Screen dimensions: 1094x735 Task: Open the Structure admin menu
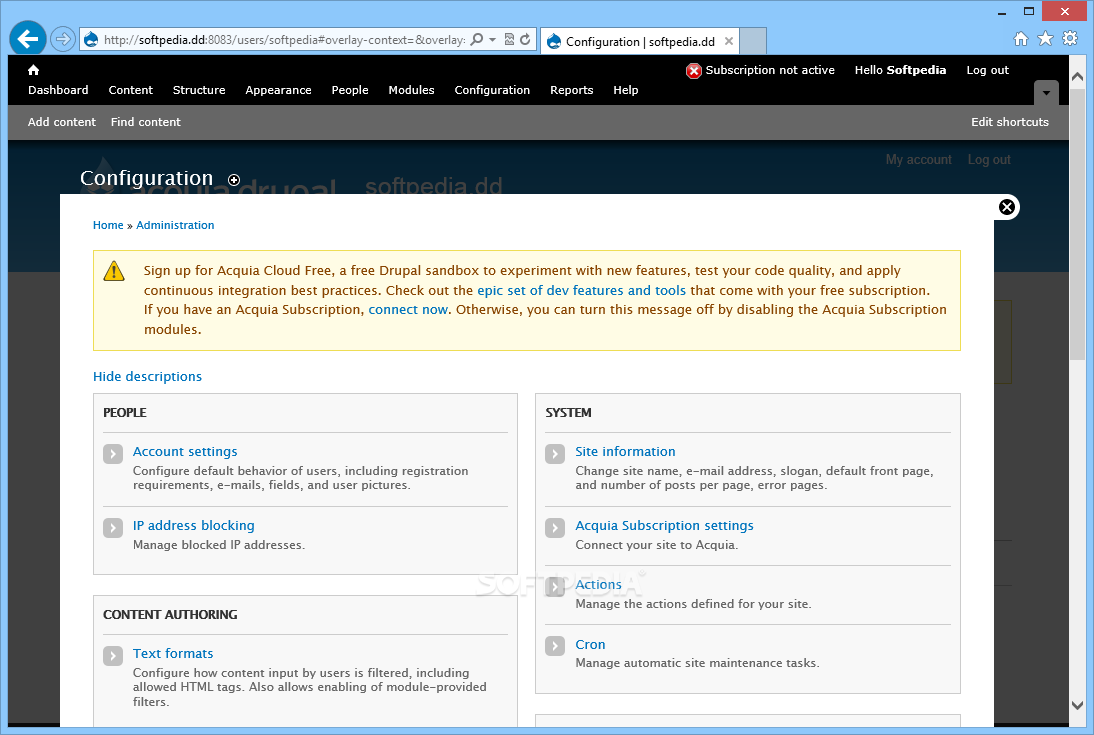[199, 90]
